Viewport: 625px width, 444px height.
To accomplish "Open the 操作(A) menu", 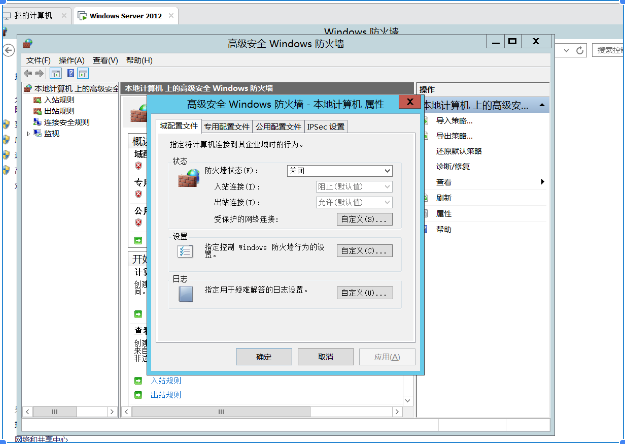I will [x=71, y=61].
